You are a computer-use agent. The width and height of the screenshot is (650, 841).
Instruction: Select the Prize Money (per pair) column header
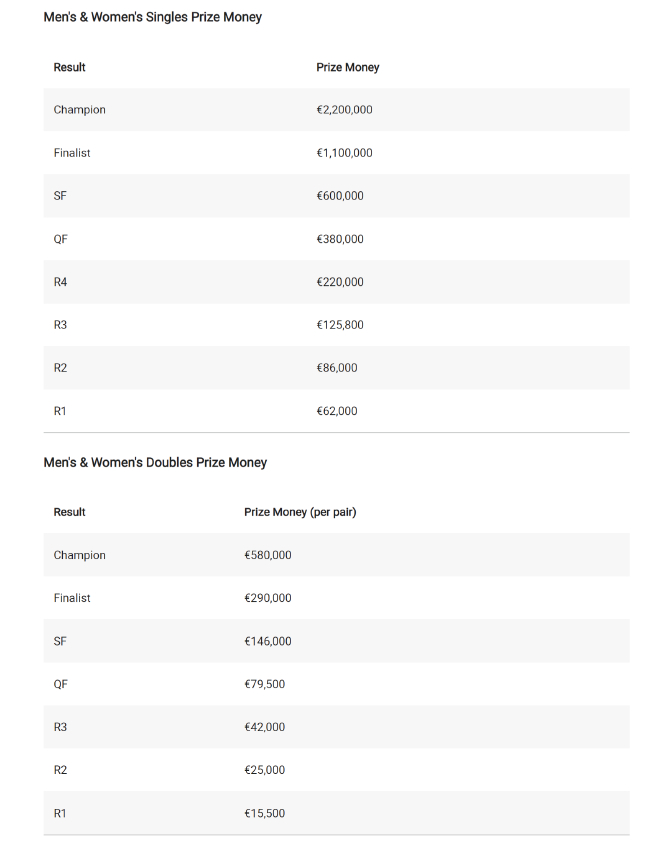coord(300,512)
